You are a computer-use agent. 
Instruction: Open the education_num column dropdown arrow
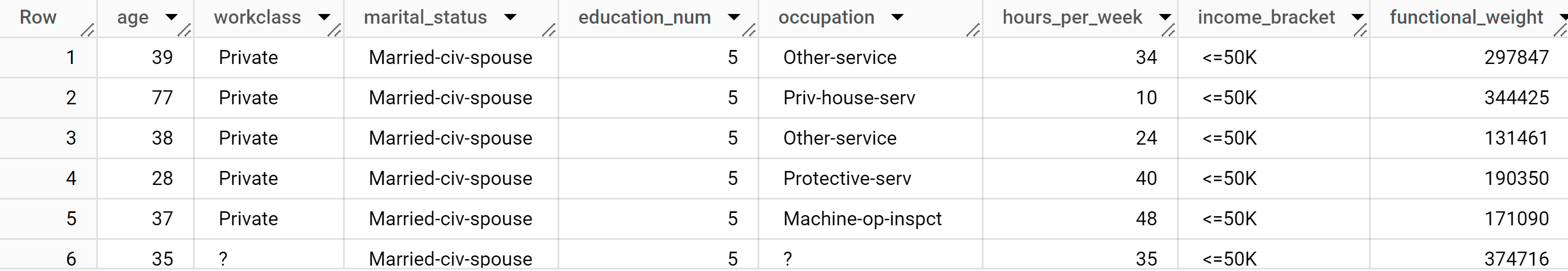[734, 17]
